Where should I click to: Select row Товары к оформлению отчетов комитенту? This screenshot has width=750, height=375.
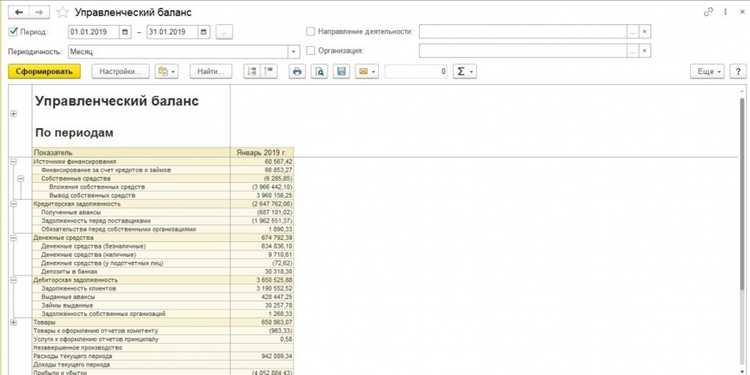coord(163,331)
